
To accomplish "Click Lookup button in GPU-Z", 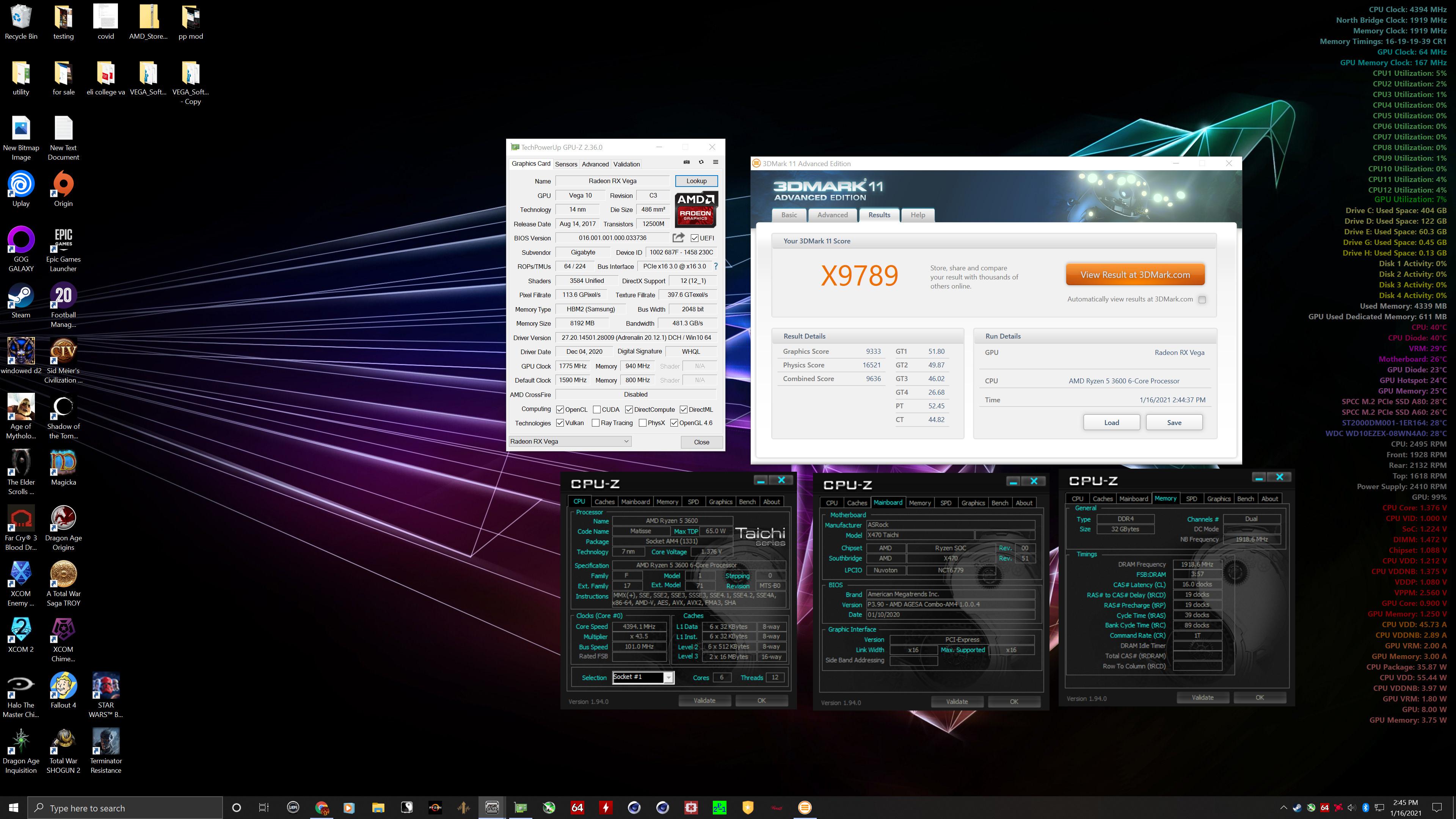I will coord(697,181).
